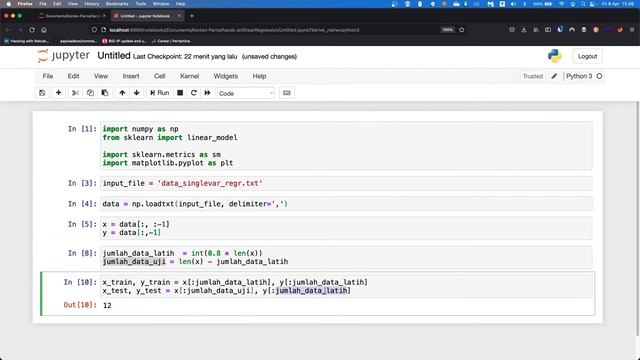Click into the x = data[:, :-1] cell

pos(346,228)
